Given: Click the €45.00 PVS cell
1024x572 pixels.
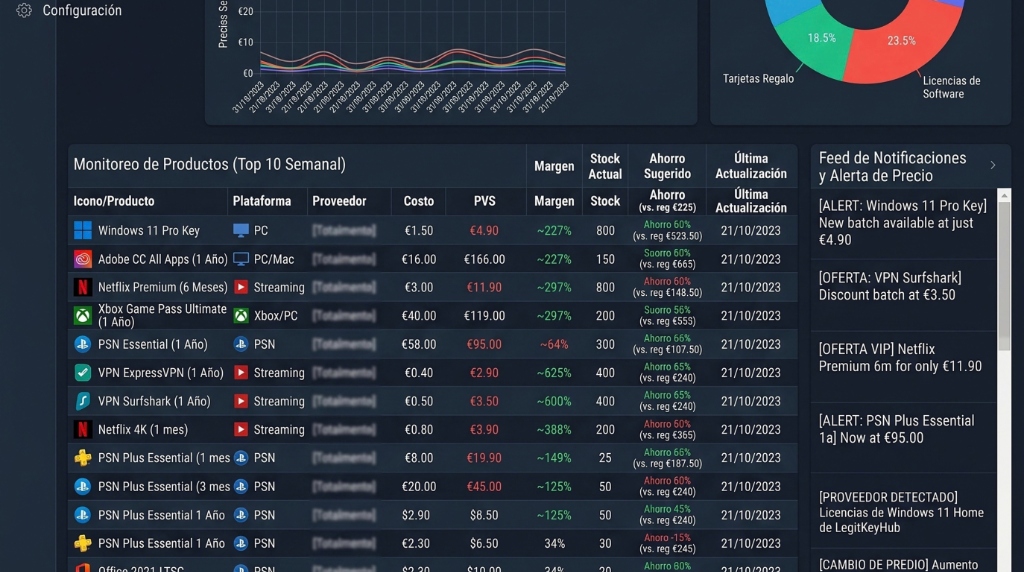Looking at the screenshot, I should click(484, 486).
